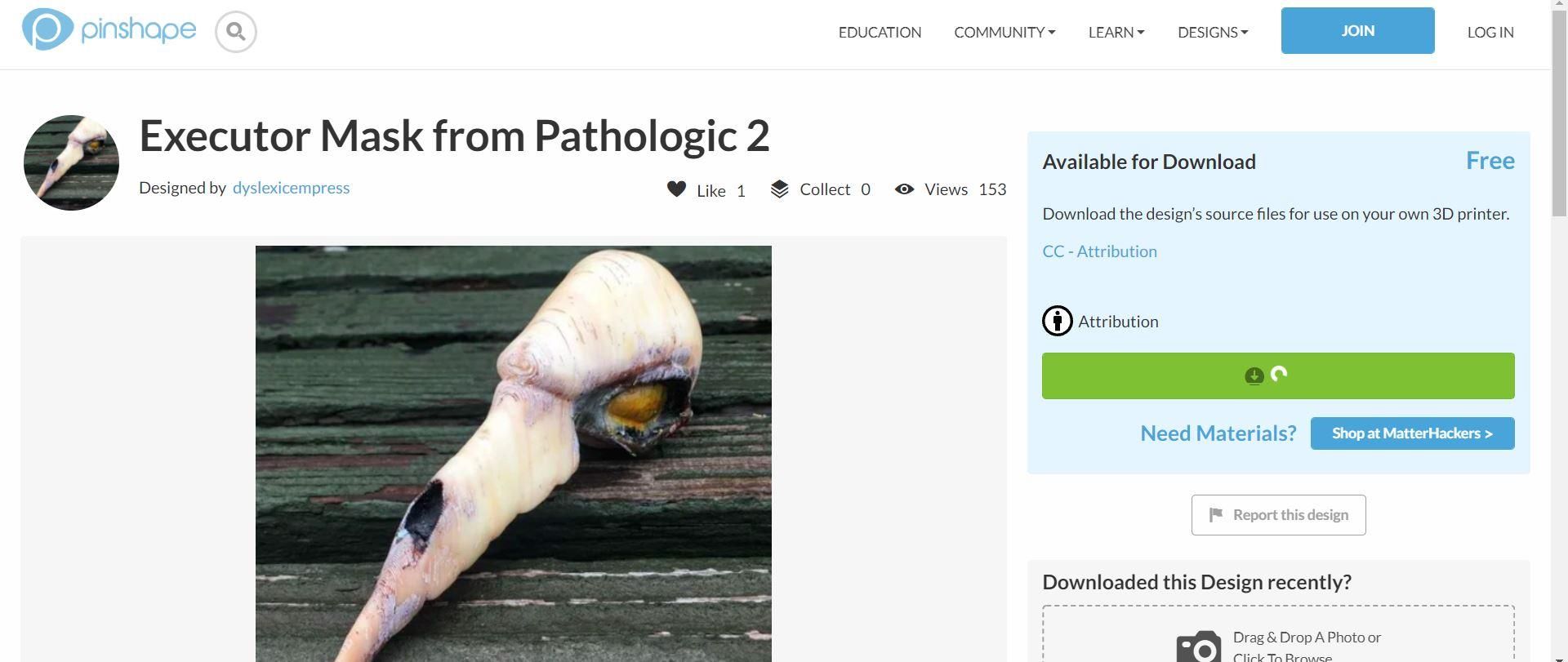
Task: Click the Collect stack icon
Action: pos(778,188)
